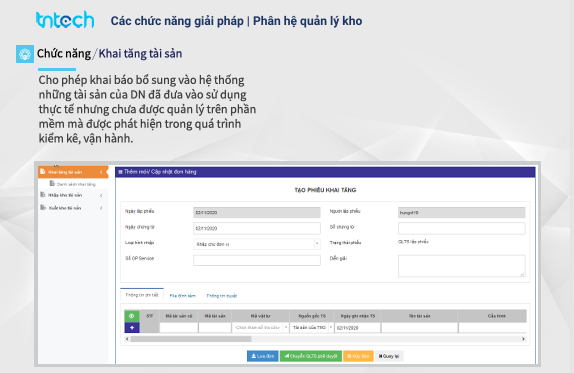
Task: Click the Cấu hình table cell
Action: coord(492,328)
